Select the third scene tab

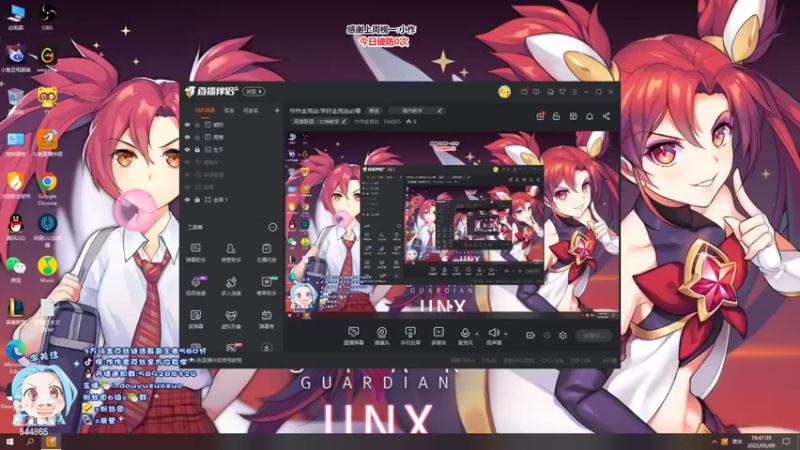(x=251, y=110)
